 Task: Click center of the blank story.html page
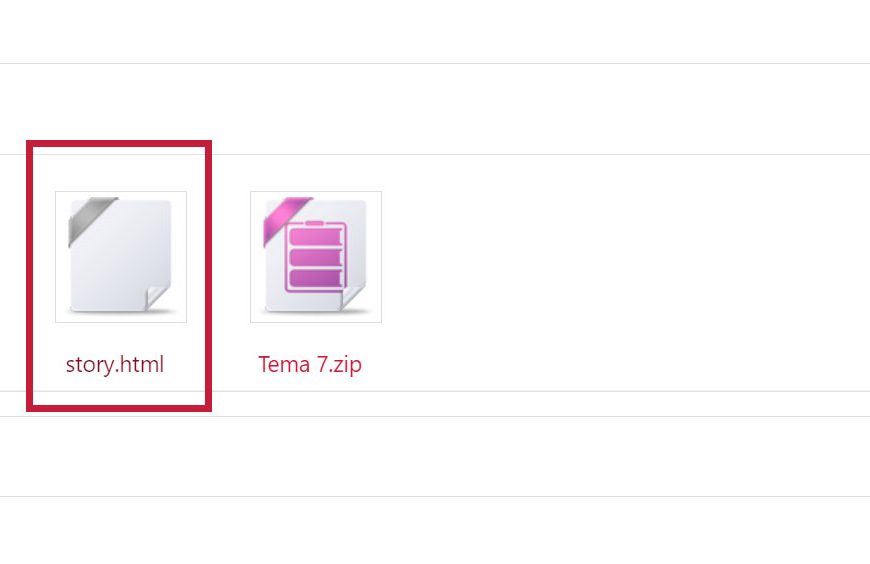tap(120, 256)
